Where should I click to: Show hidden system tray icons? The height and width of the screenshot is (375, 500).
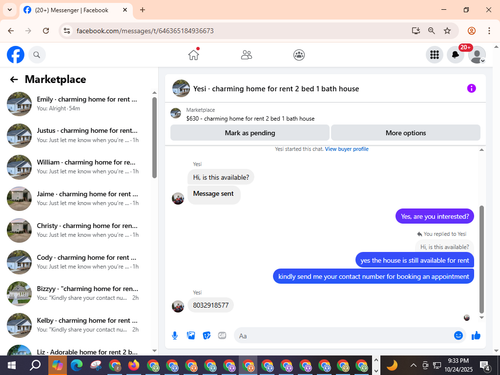413,365
